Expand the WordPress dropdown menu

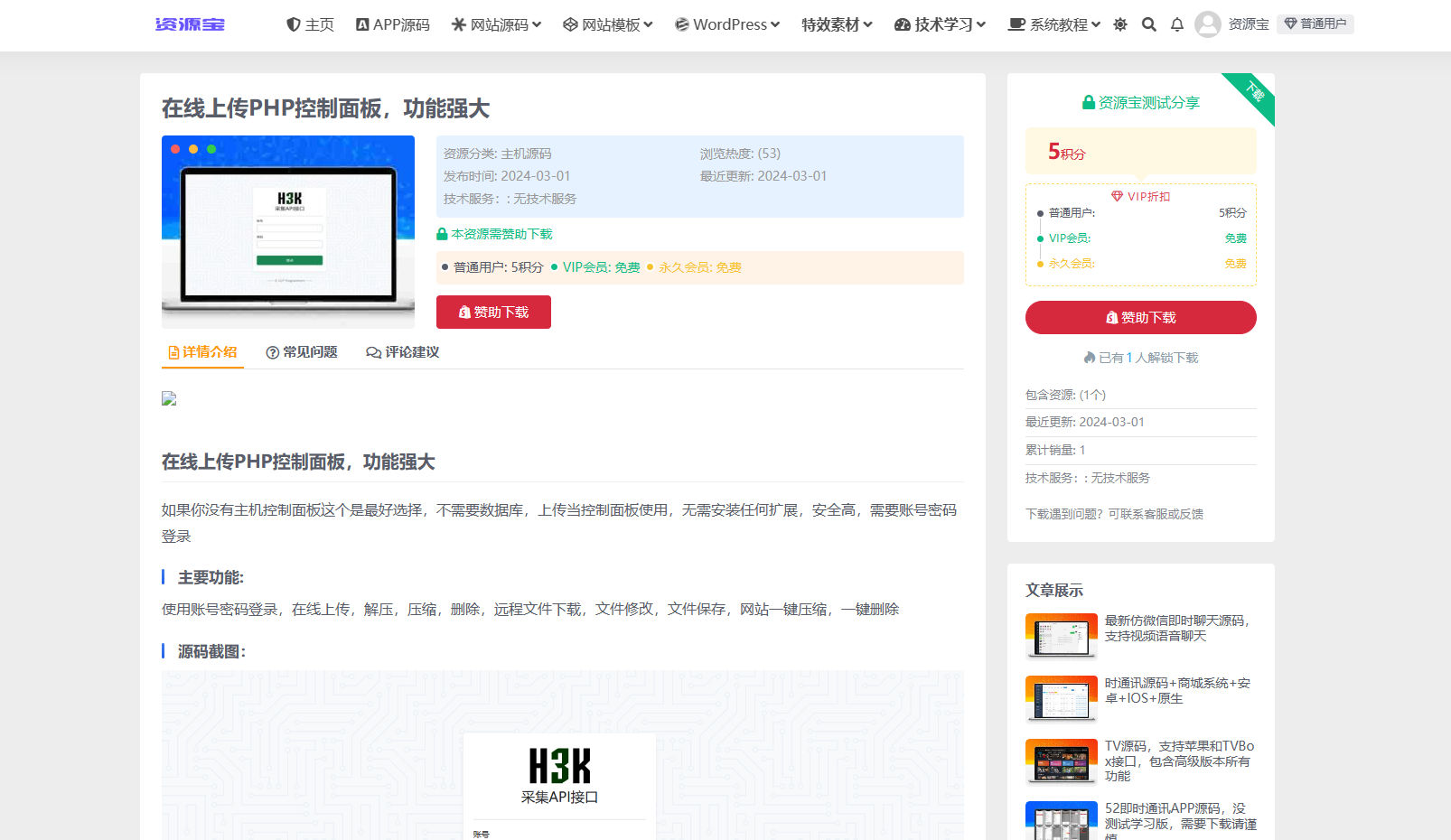point(727,24)
